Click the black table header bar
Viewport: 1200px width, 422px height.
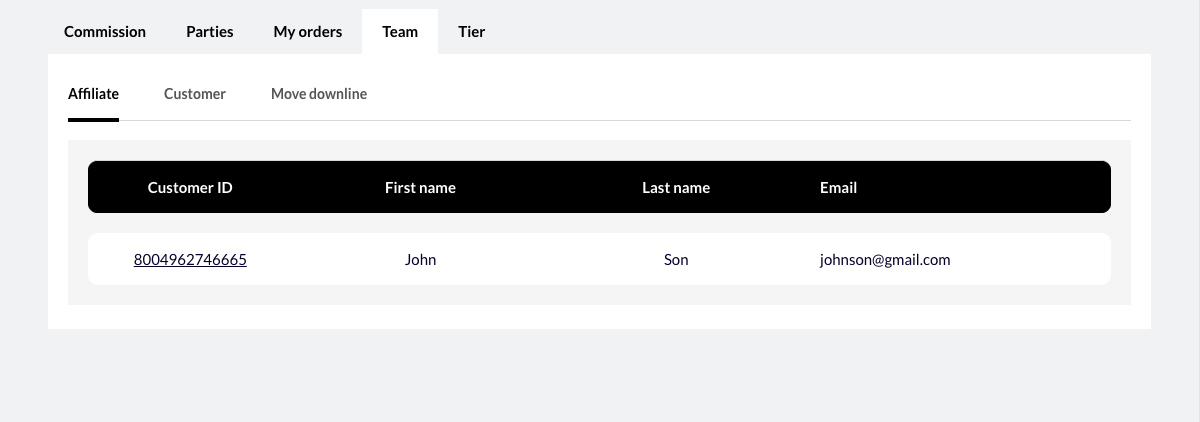click(599, 187)
